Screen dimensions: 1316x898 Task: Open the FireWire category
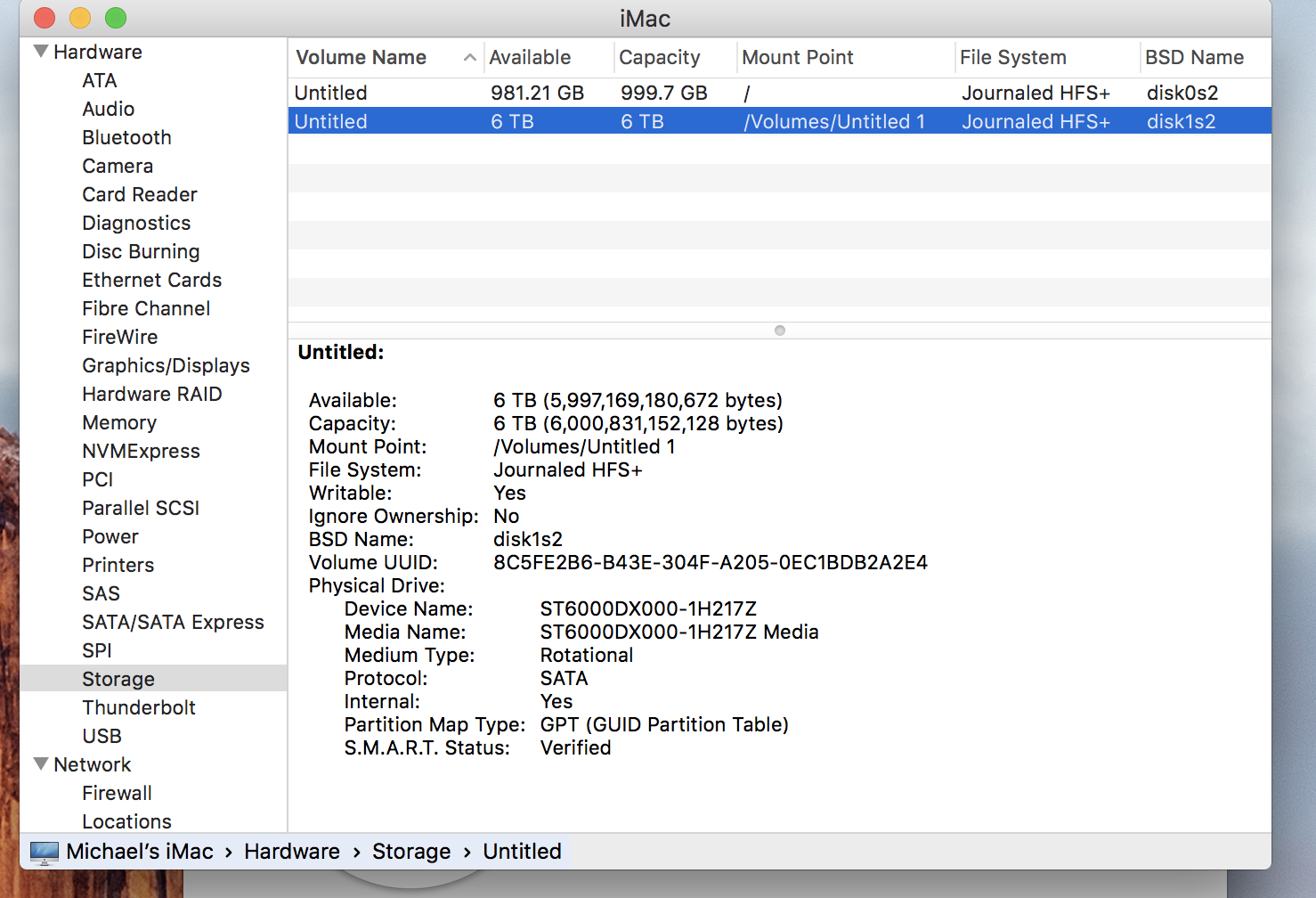pyautogui.click(x=120, y=337)
